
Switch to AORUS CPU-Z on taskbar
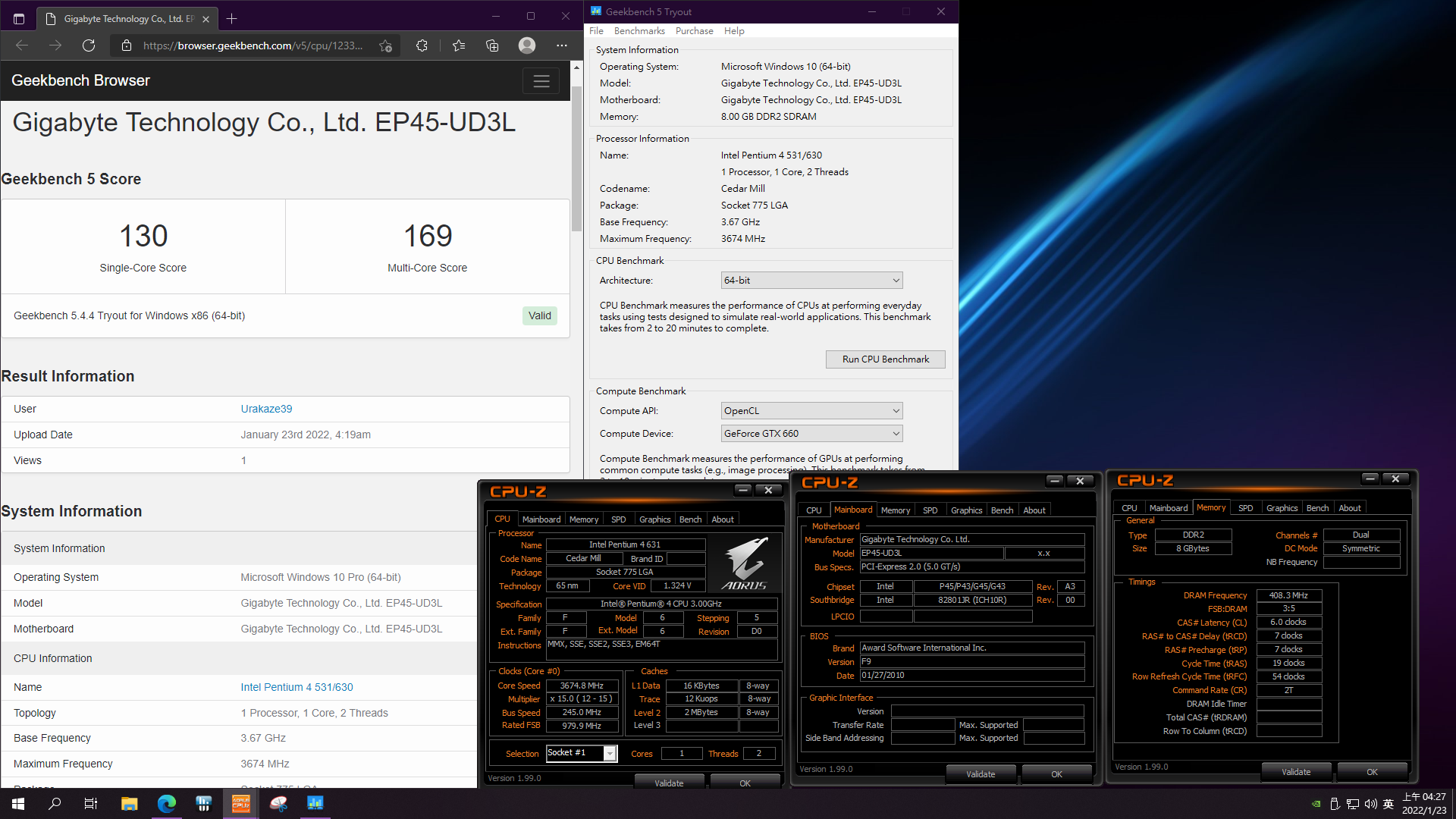point(240,803)
